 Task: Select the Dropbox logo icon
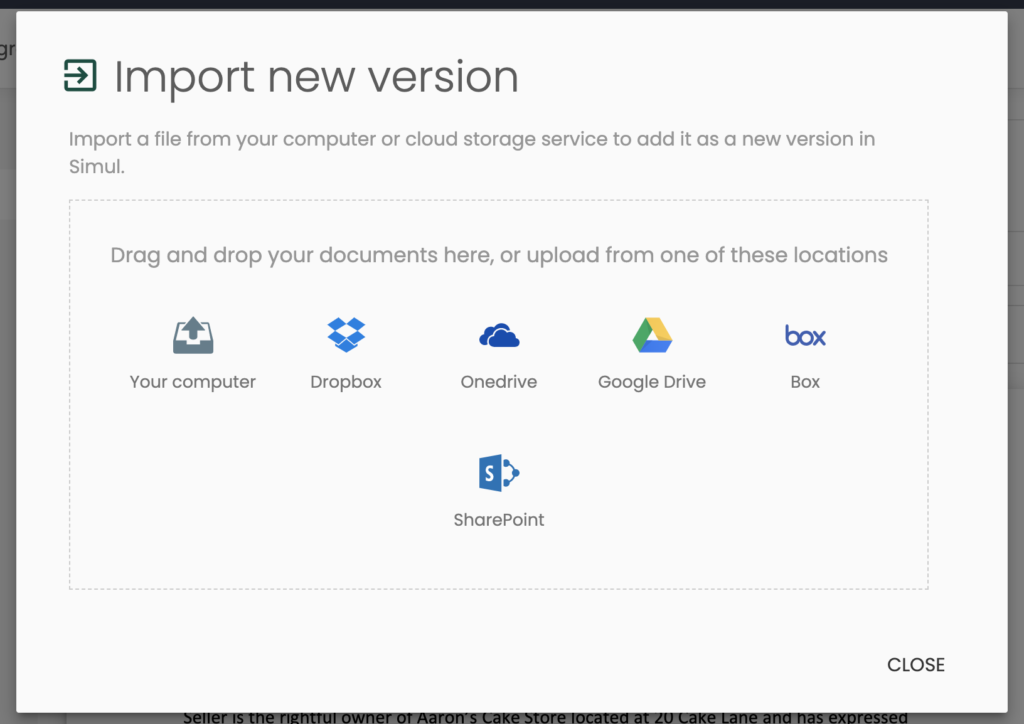tap(346, 335)
